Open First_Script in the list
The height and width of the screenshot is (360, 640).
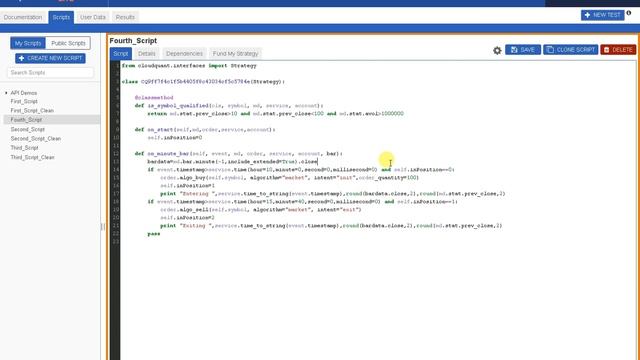click(x=24, y=101)
